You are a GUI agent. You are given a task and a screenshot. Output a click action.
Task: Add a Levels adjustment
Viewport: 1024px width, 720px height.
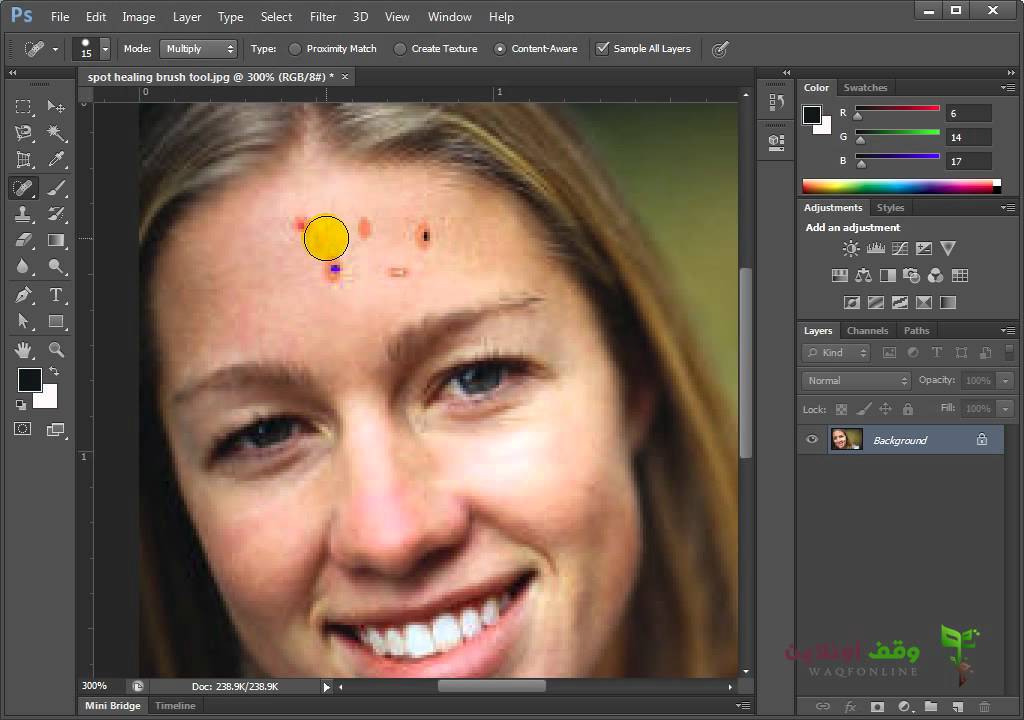coord(875,248)
